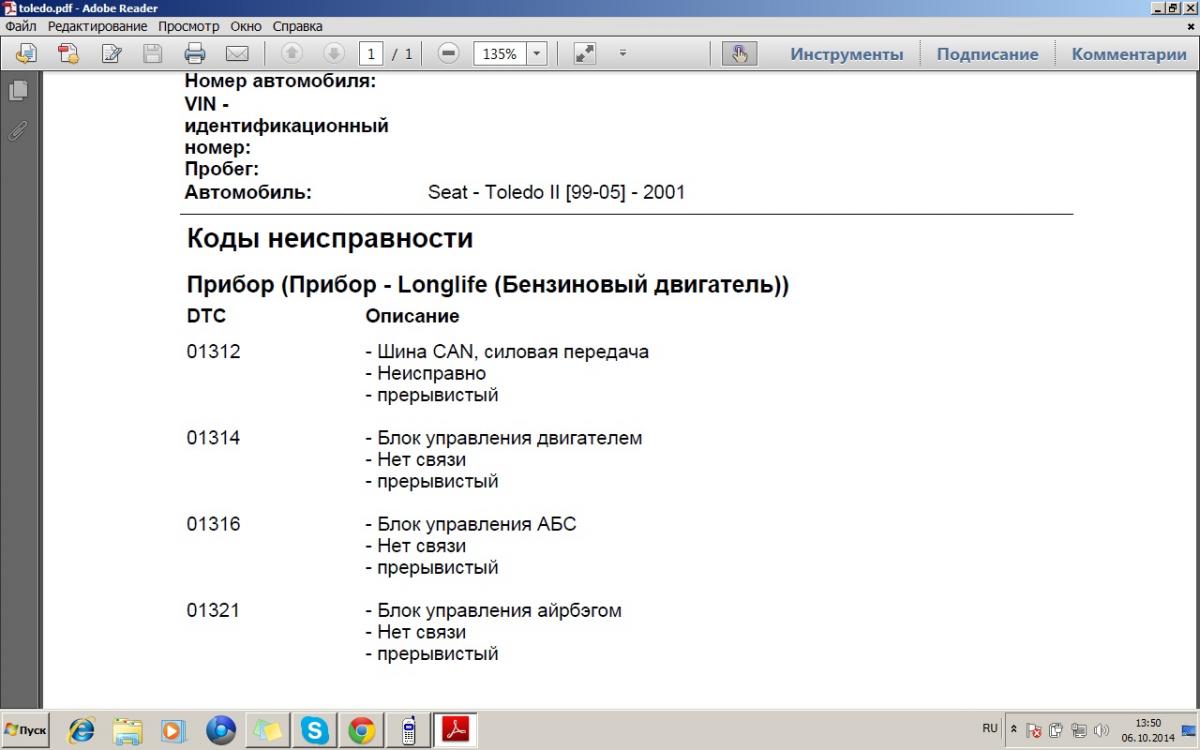The width and height of the screenshot is (1200, 750).
Task: Open the Окно menu
Action: (246, 26)
